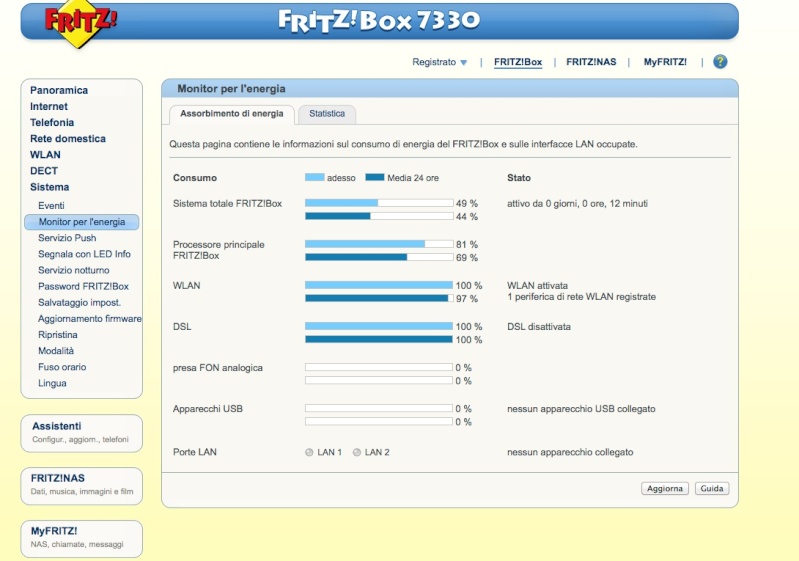799x561 pixels.
Task: Open the MyFRITZ! sidebar panel
Action: tap(82, 539)
